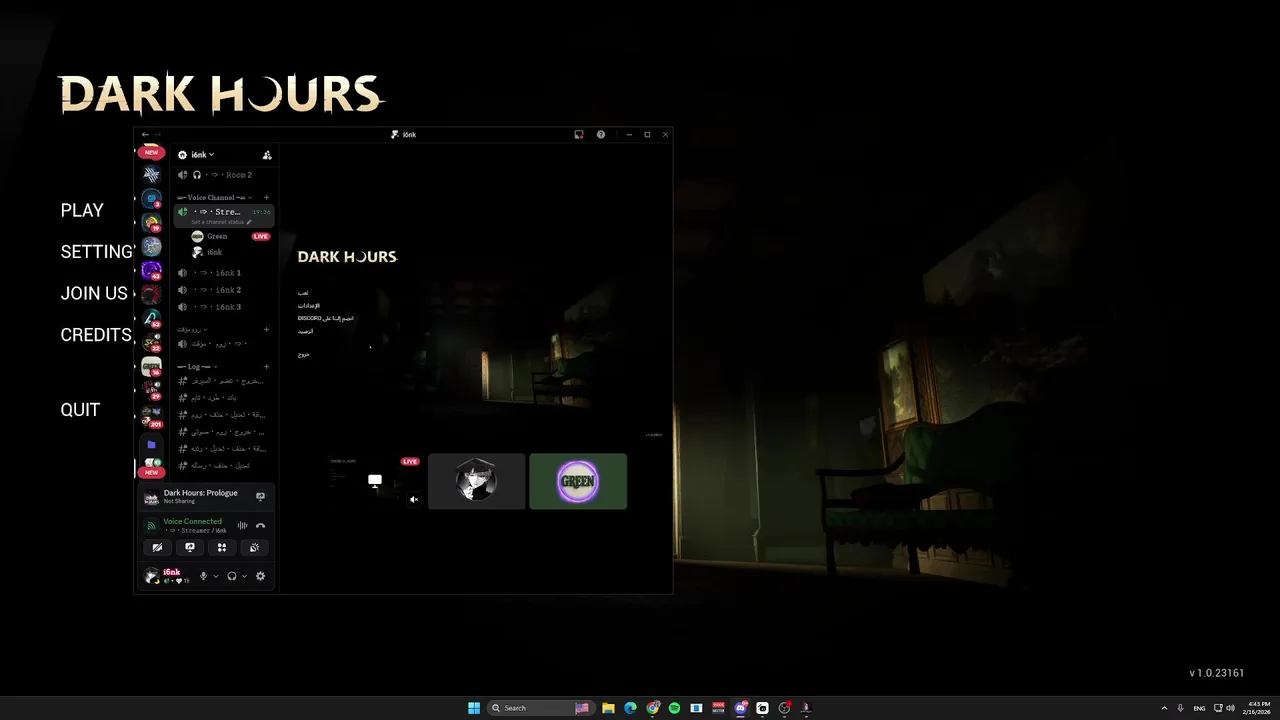Open the last text channel in Log

[223, 466]
